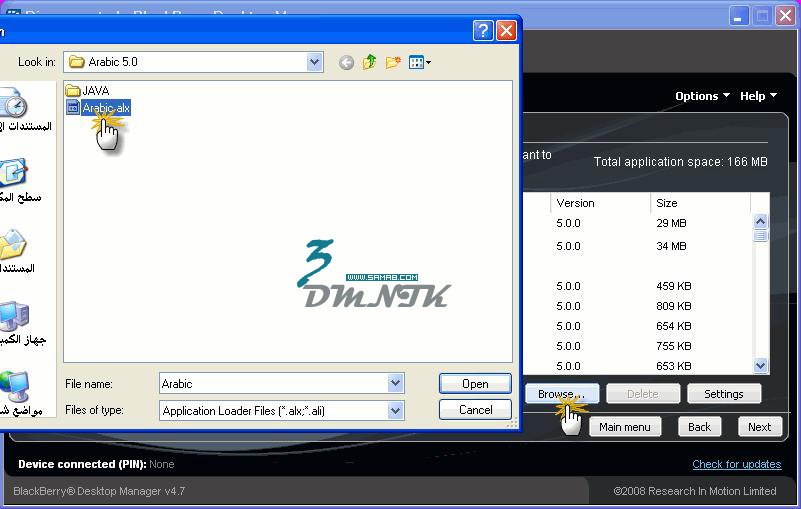The width and height of the screenshot is (801, 509).
Task: Expand the File name dropdown arrow
Action: click(396, 383)
